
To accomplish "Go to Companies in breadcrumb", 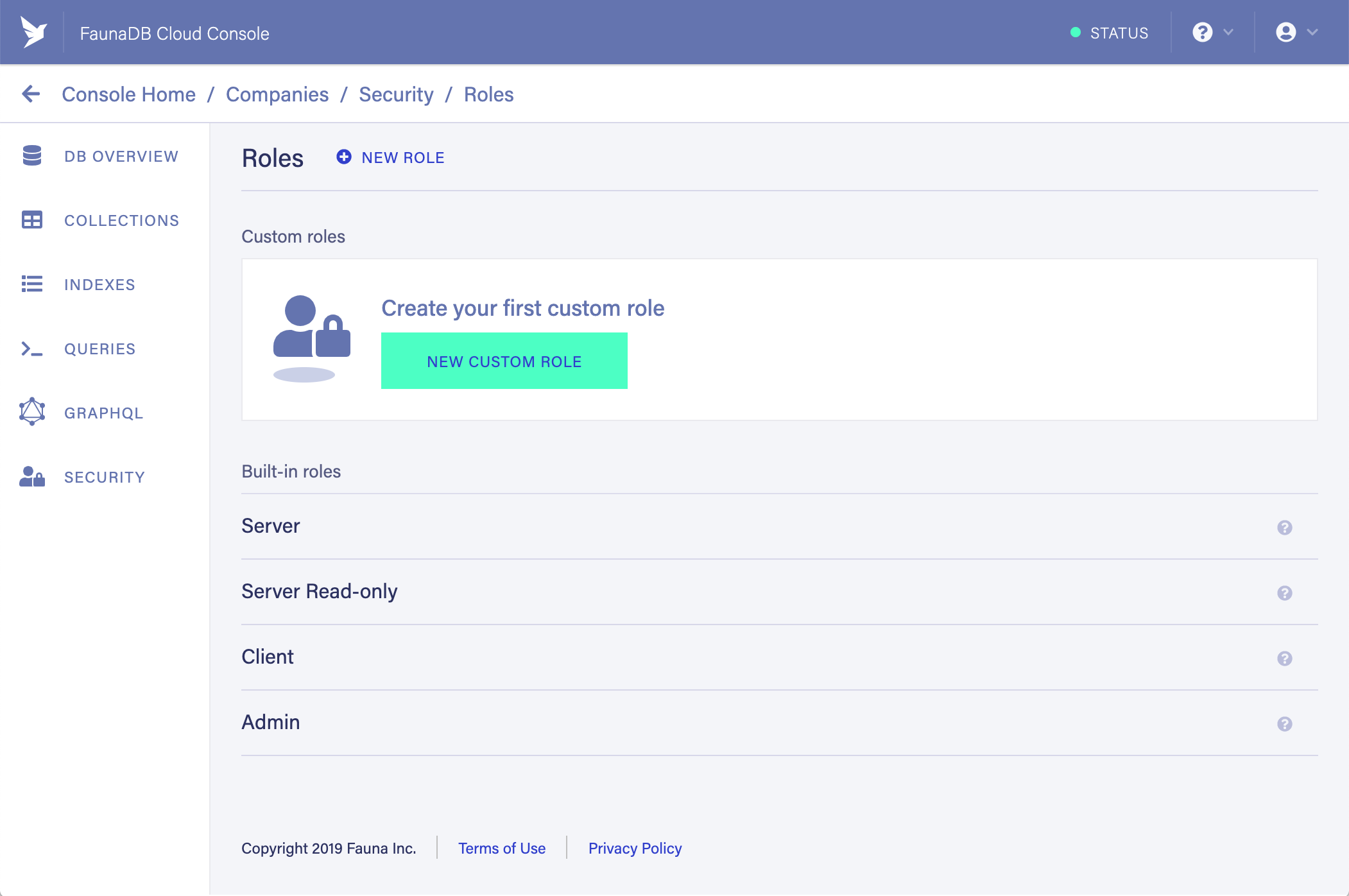I will 277,94.
